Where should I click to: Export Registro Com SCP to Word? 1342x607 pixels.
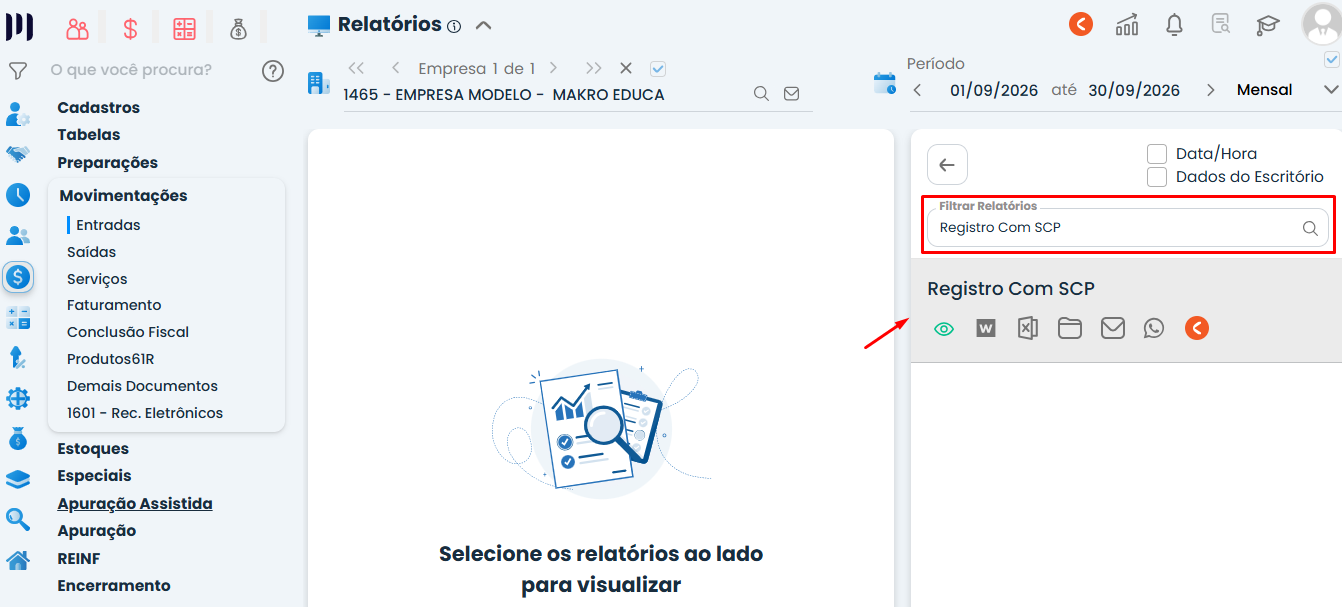[x=986, y=328]
